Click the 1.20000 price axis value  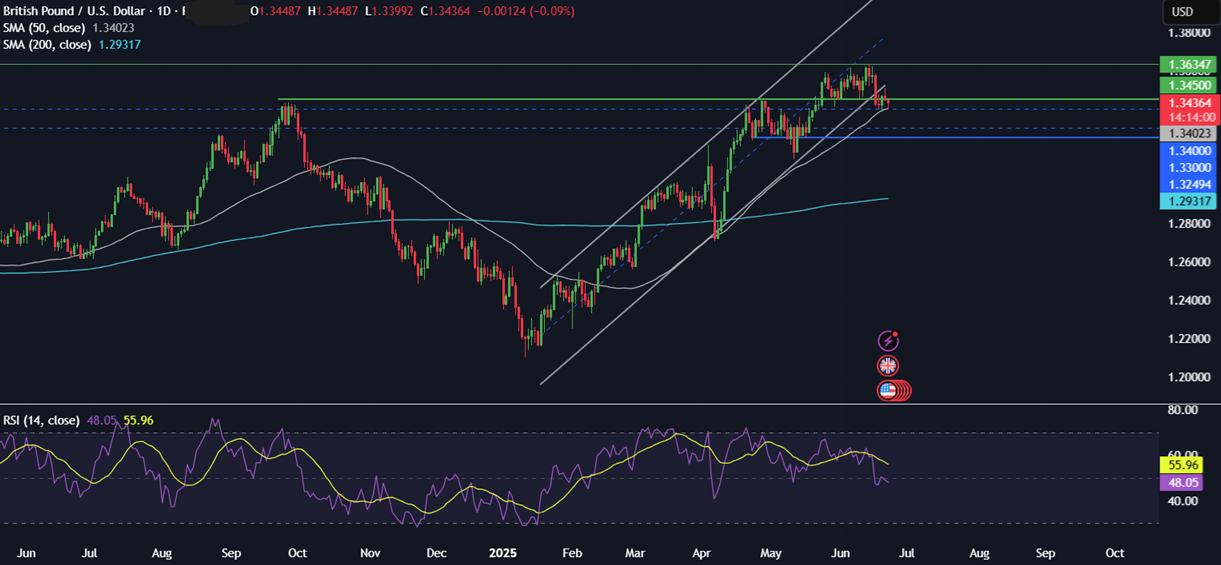(x=1189, y=377)
